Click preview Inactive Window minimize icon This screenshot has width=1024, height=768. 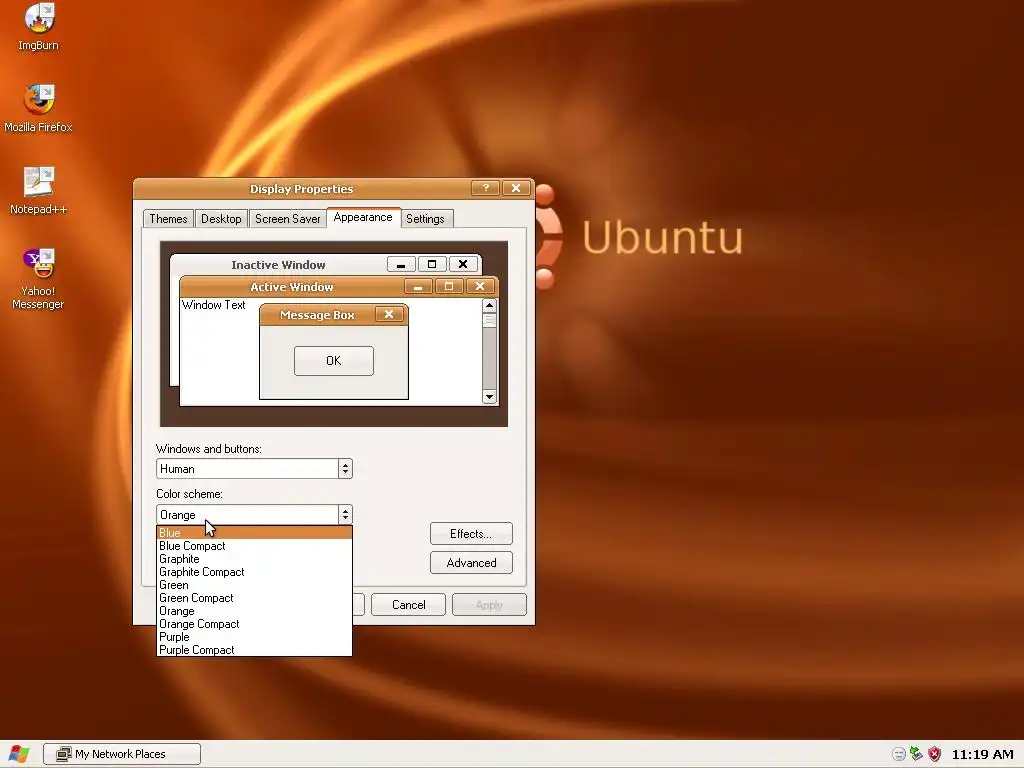point(401,264)
